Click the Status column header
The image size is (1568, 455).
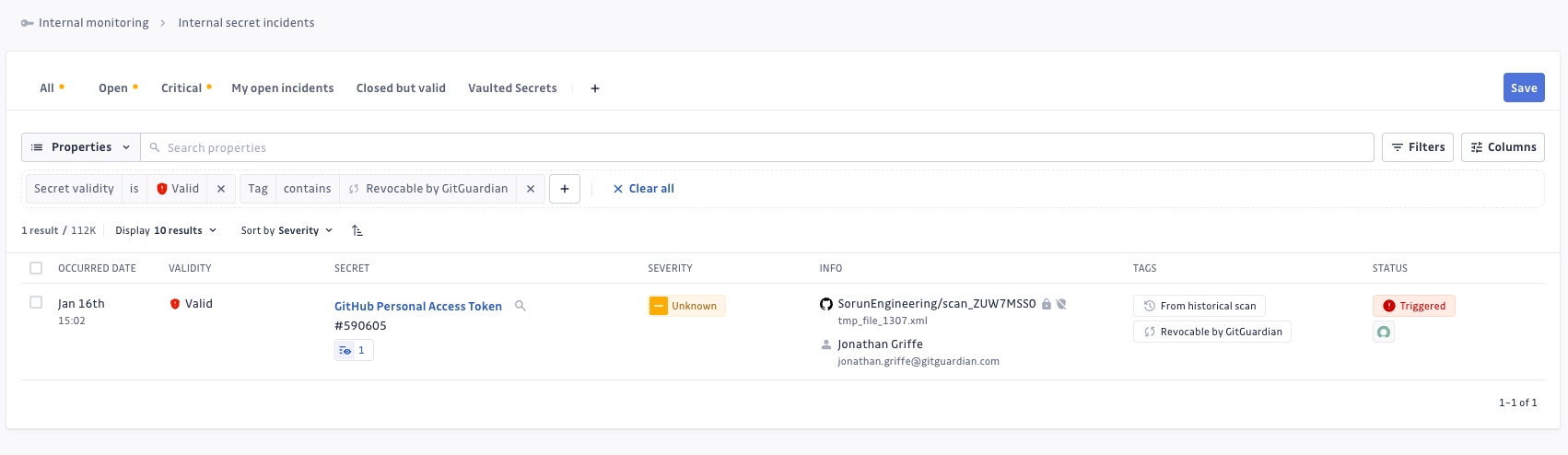pyautogui.click(x=1390, y=268)
